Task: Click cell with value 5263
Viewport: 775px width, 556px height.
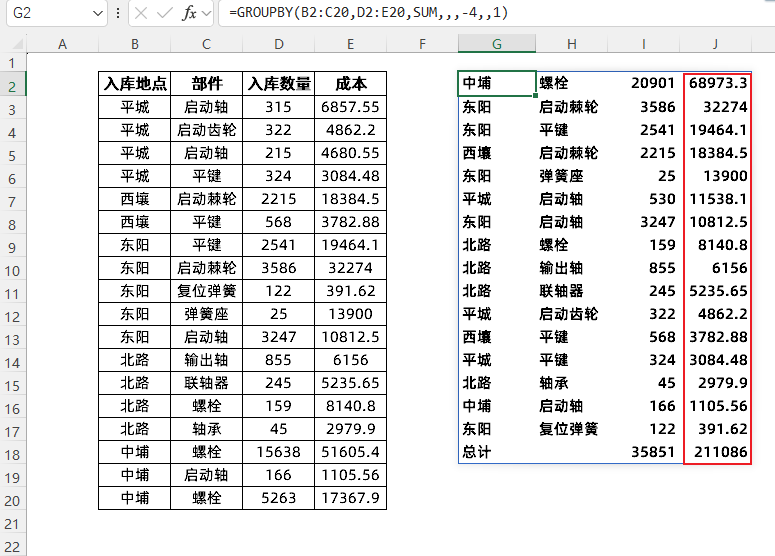Action: [279, 498]
